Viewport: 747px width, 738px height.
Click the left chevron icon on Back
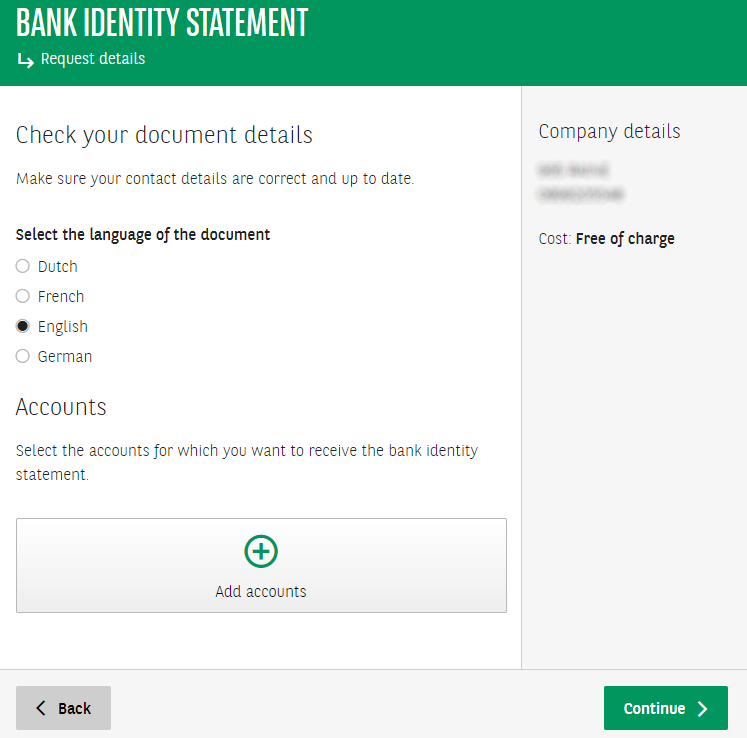[x=41, y=708]
